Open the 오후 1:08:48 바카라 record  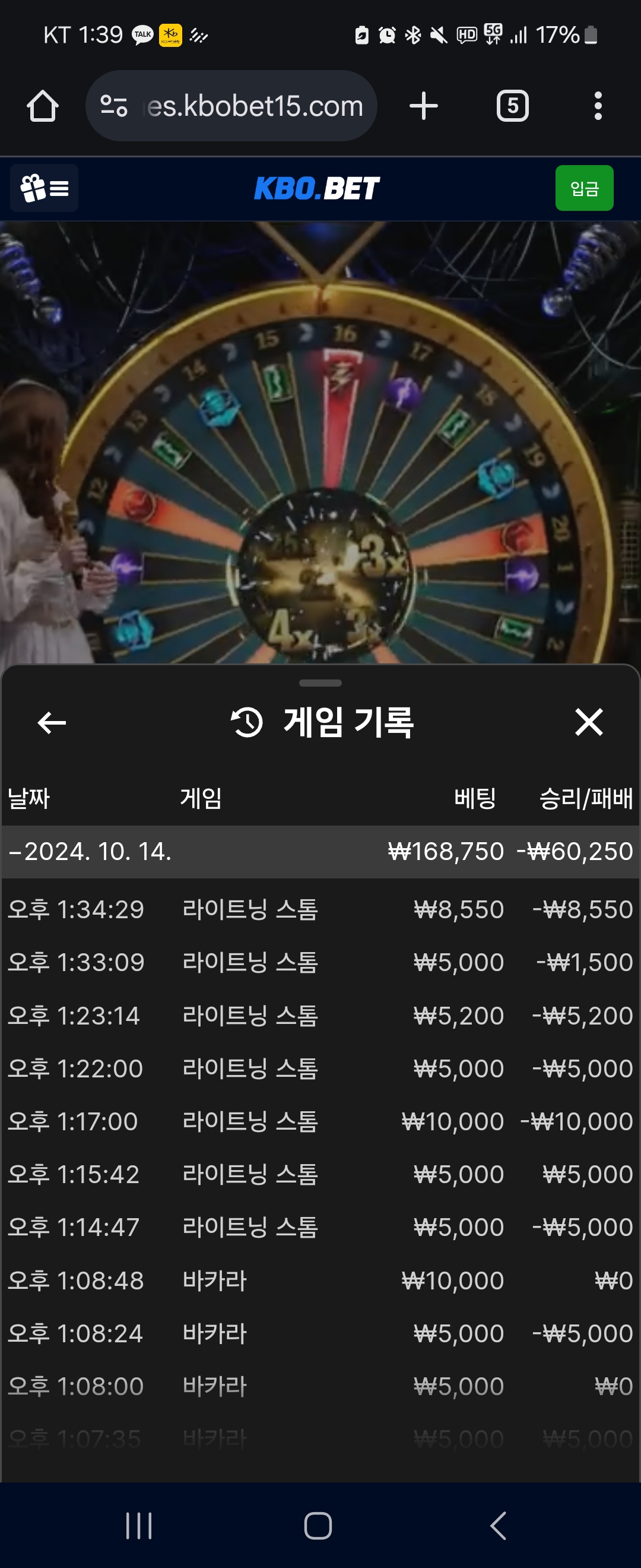pyautogui.click(x=320, y=1280)
